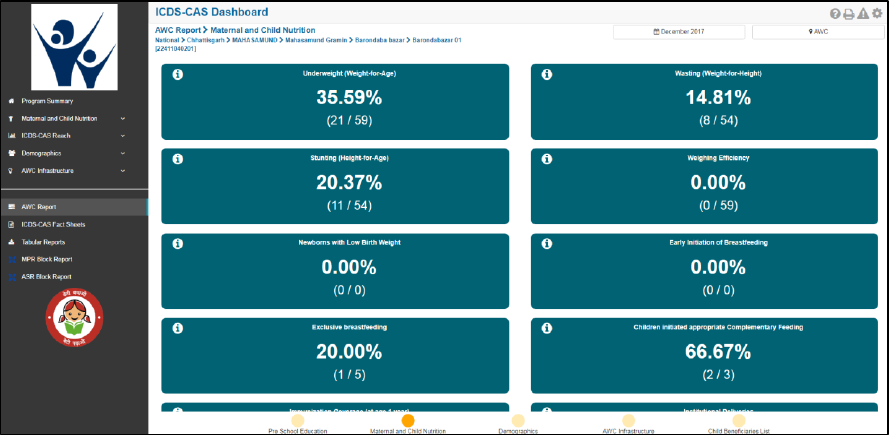This screenshot has height=435, width=889.
Task: Go to Child Beneficiaries List step circle
Action: tap(738, 421)
